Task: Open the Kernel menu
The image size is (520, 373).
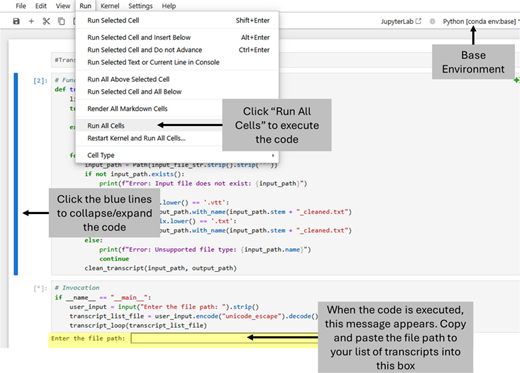Action: click(110, 6)
